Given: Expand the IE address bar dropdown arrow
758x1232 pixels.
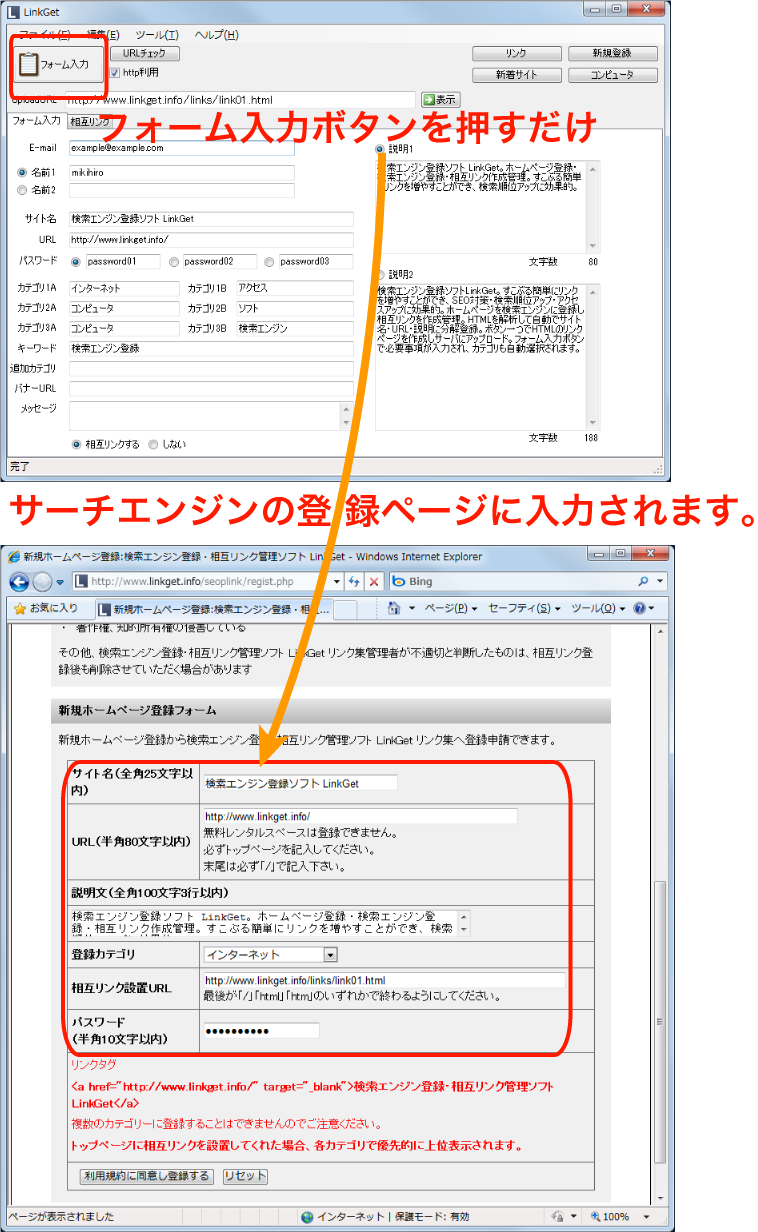Looking at the screenshot, I should 337,581.
